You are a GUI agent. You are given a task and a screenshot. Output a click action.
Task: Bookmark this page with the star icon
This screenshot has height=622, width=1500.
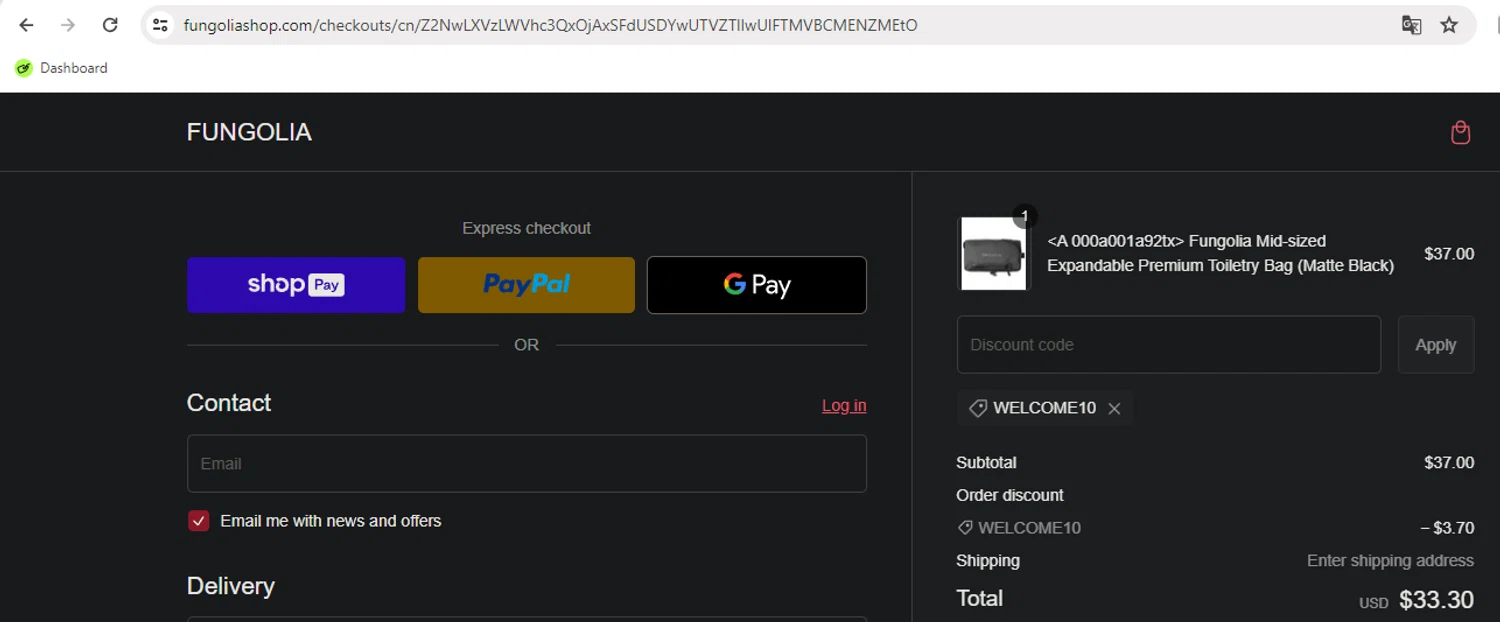(x=1449, y=25)
